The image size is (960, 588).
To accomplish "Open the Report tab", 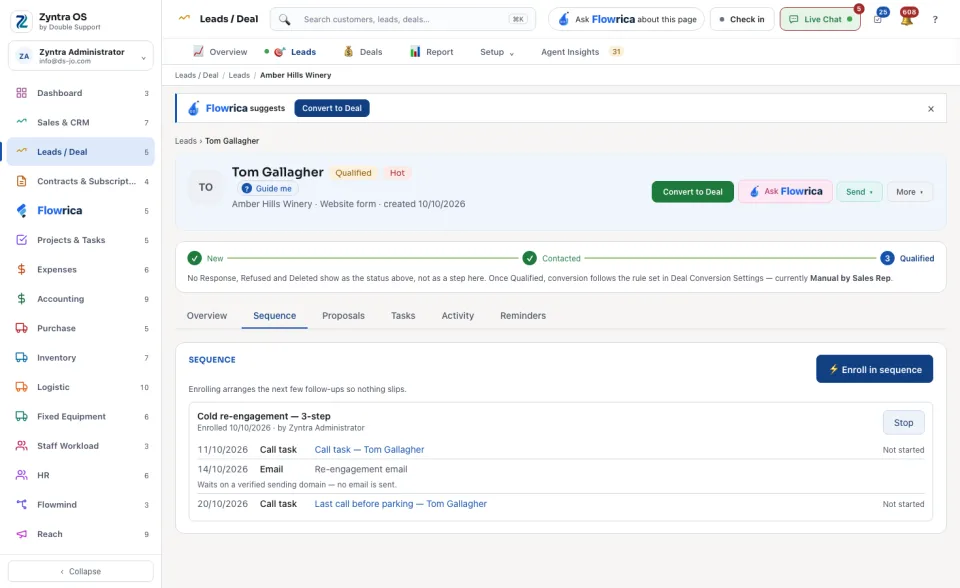I will [432, 52].
